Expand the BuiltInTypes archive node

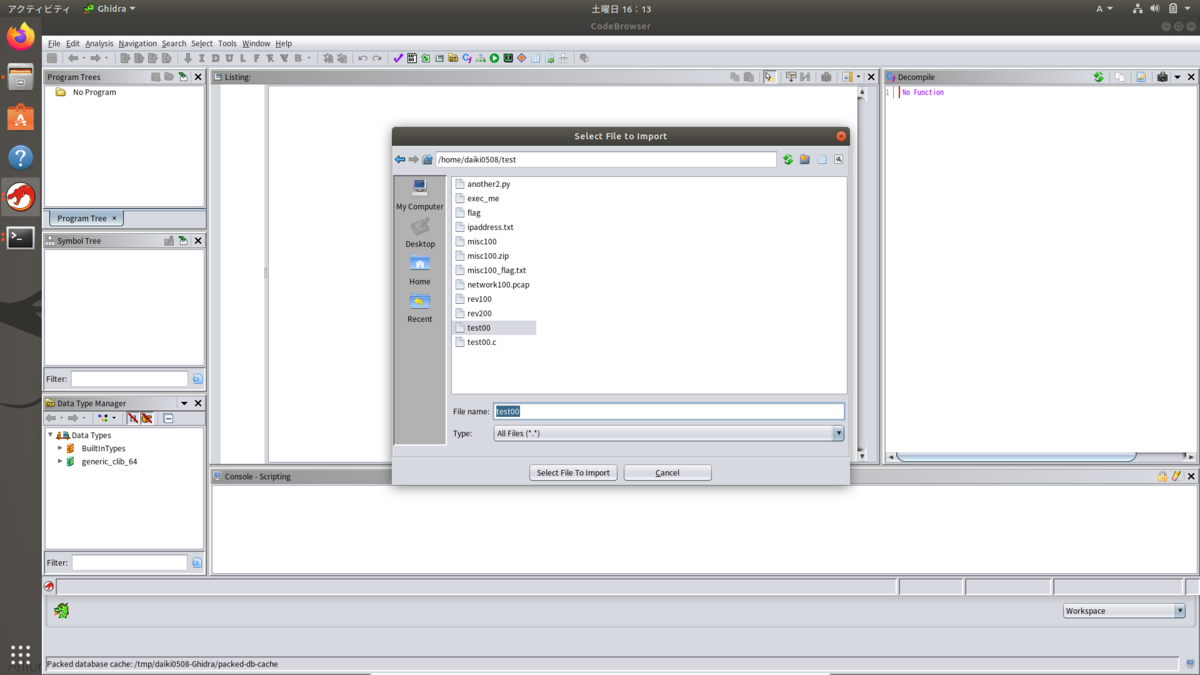pos(60,448)
